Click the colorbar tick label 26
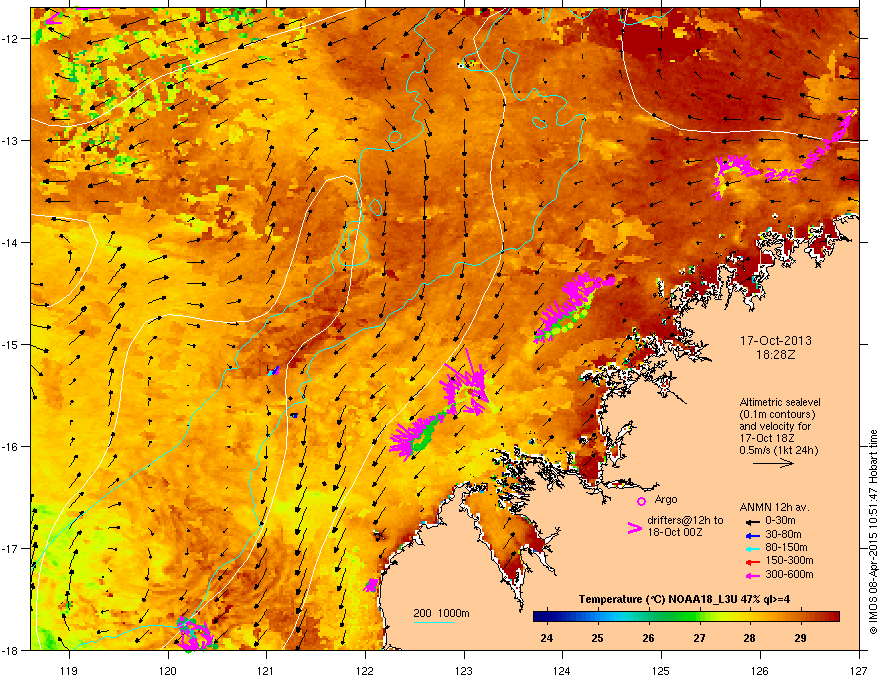 point(648,638)
